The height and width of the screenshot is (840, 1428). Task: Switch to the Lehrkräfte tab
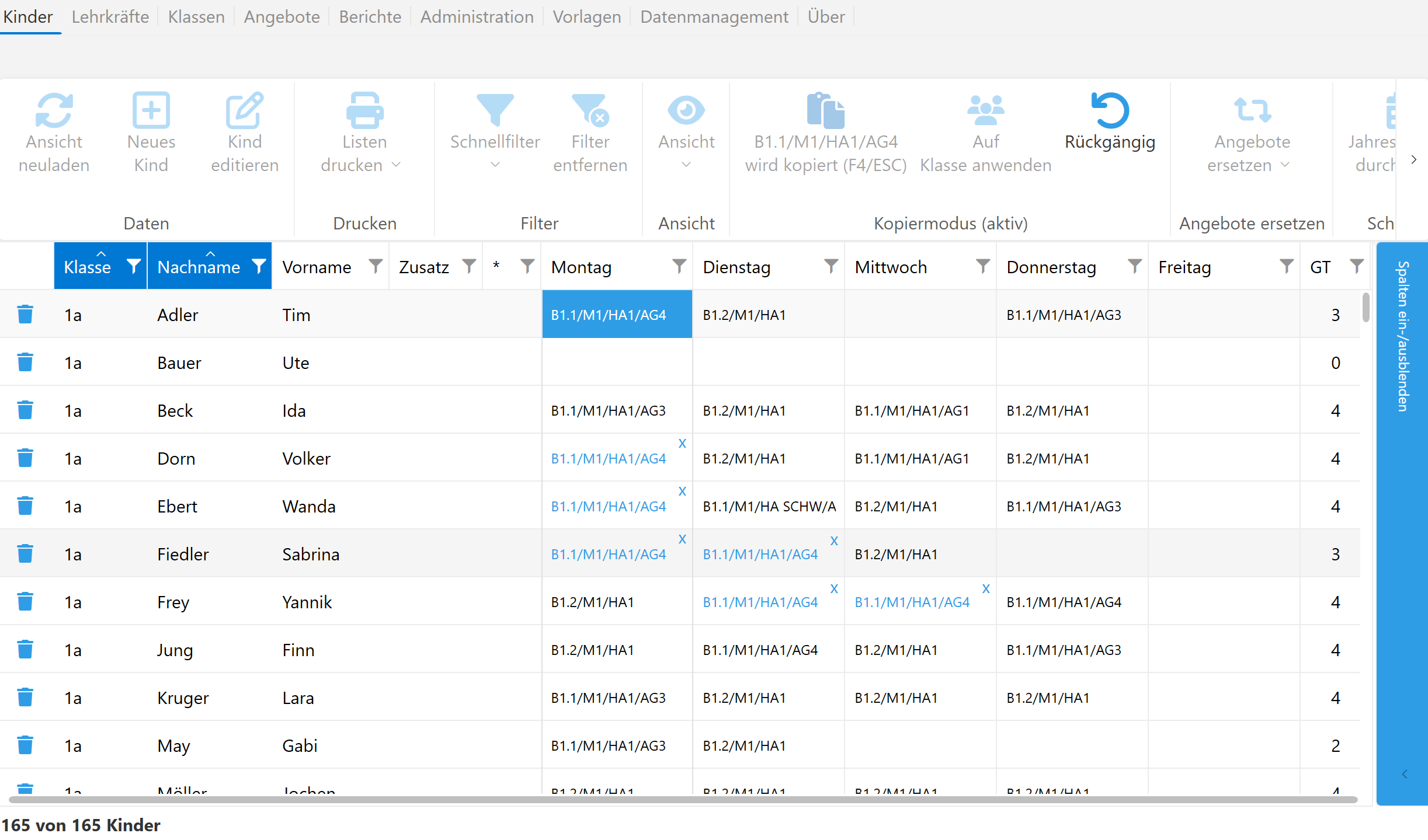[x=110, y=16]
